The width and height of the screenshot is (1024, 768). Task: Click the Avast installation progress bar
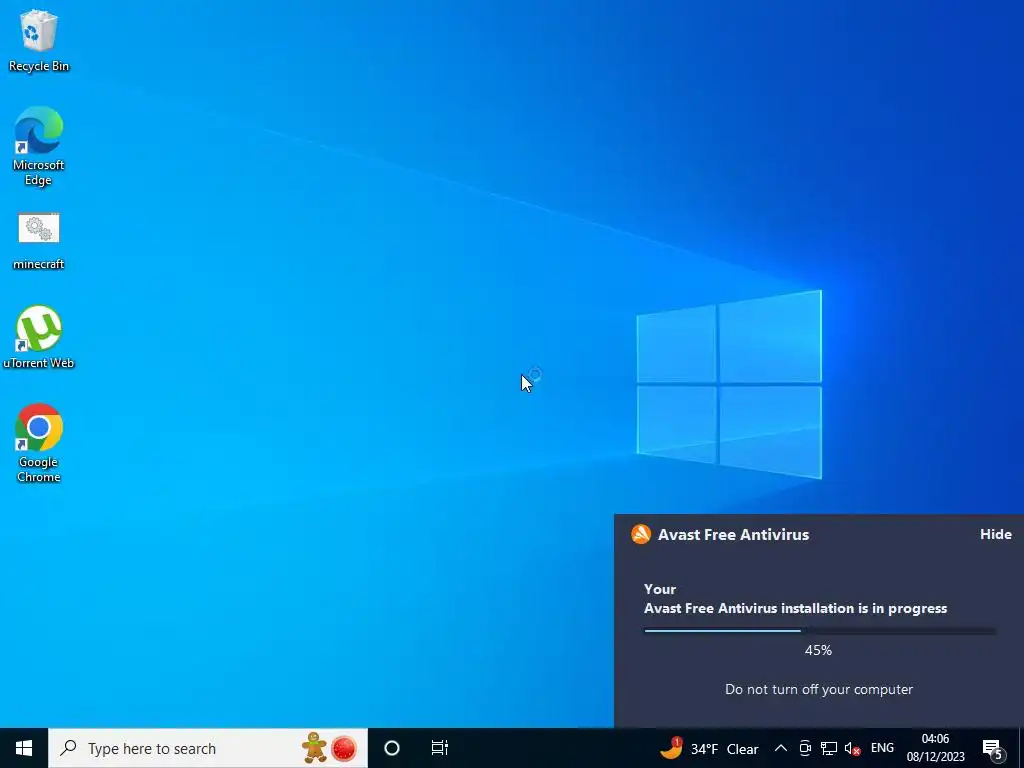820,631
